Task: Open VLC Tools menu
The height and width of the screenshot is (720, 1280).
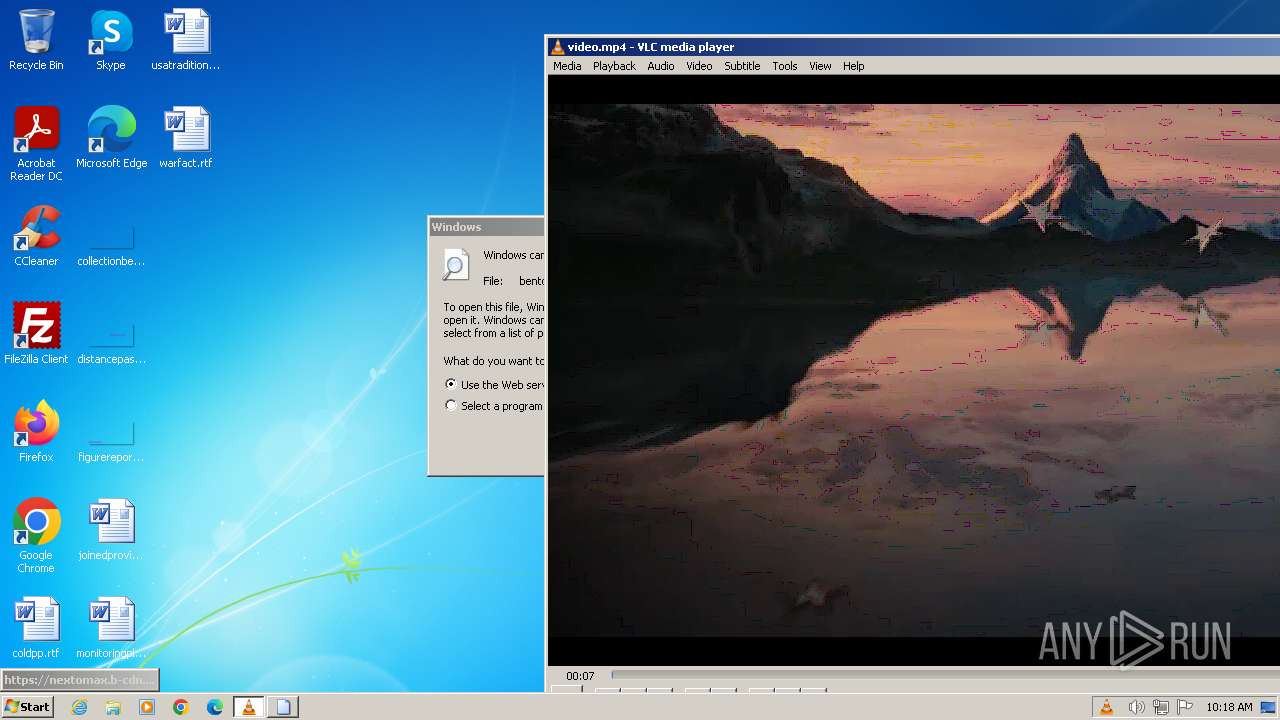Action: click(x=785, y=66)
